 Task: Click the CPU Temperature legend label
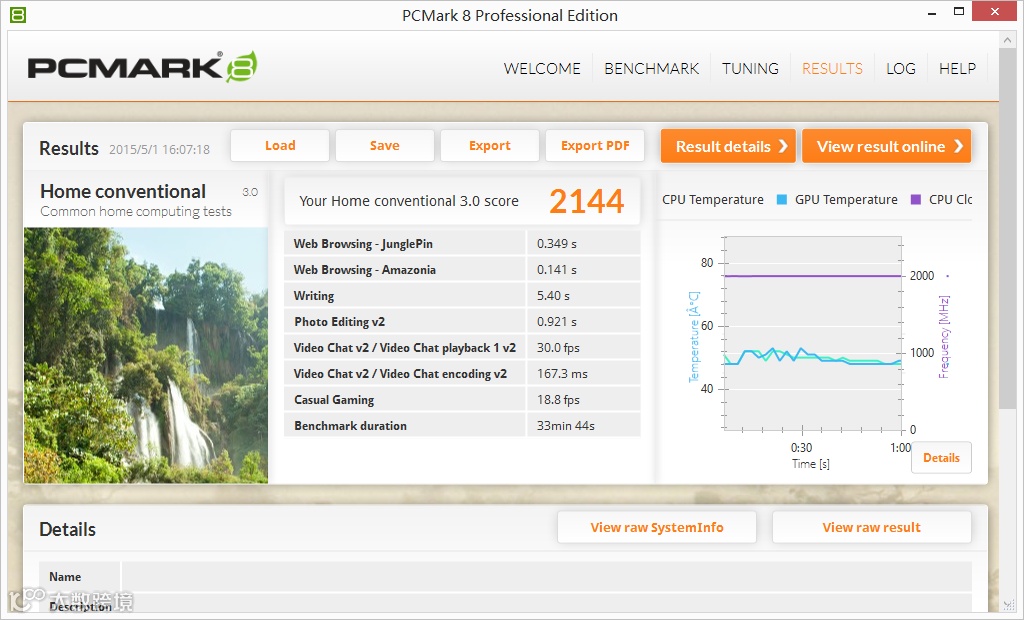coord(712,200)
